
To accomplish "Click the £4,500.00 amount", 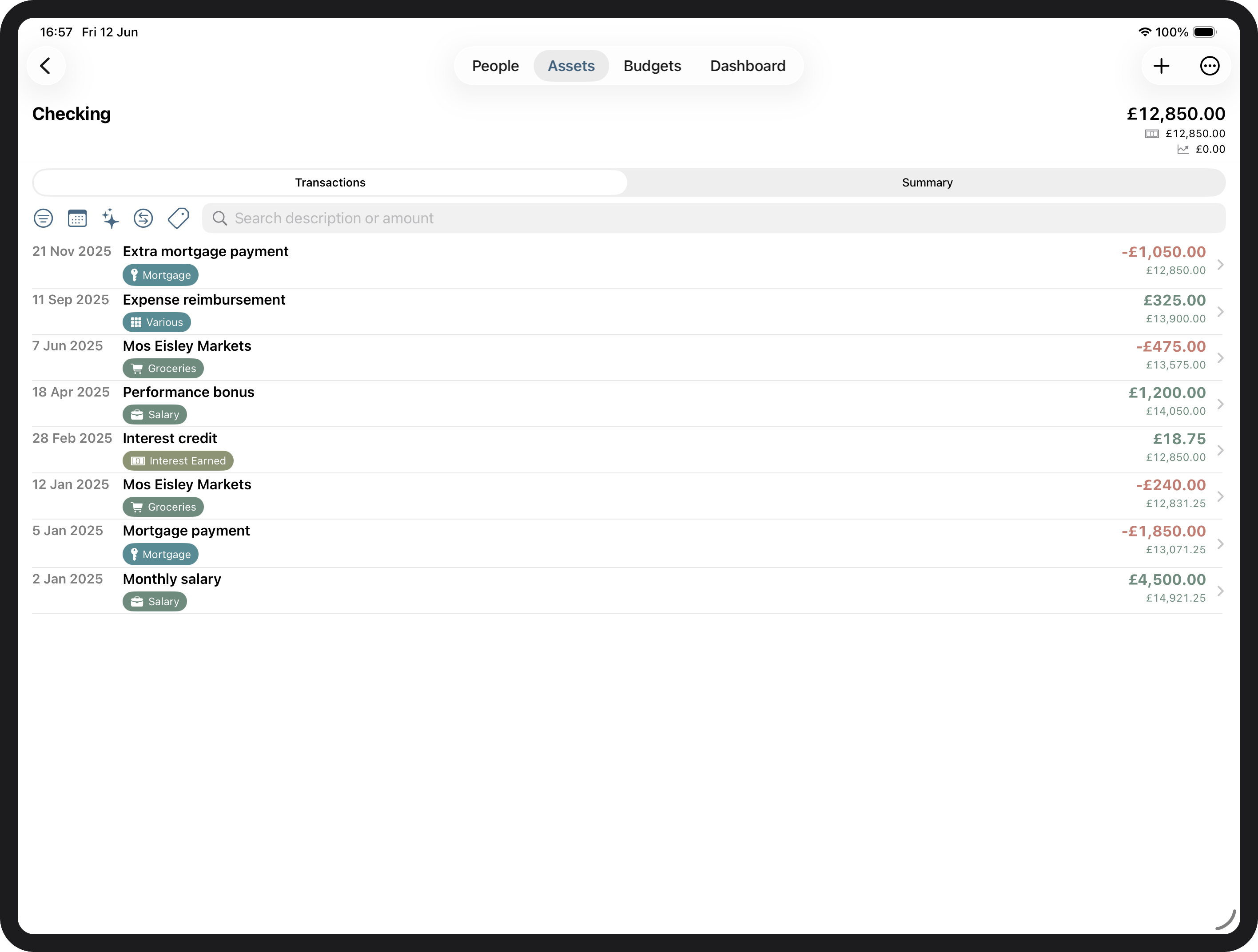I will coord(1167,579).
